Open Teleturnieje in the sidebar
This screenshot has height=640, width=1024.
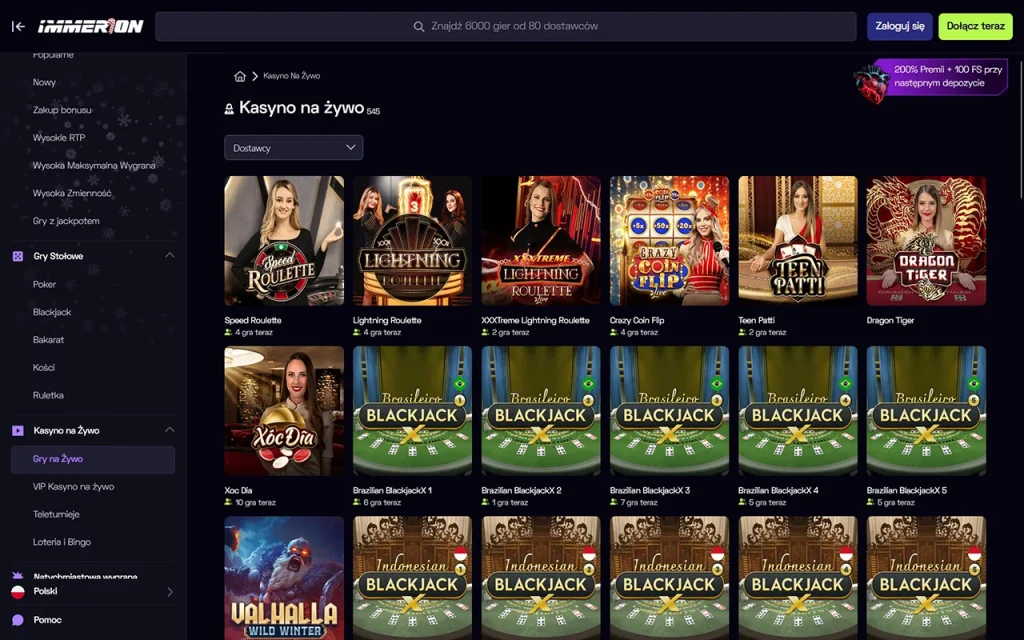pos(56,515)
